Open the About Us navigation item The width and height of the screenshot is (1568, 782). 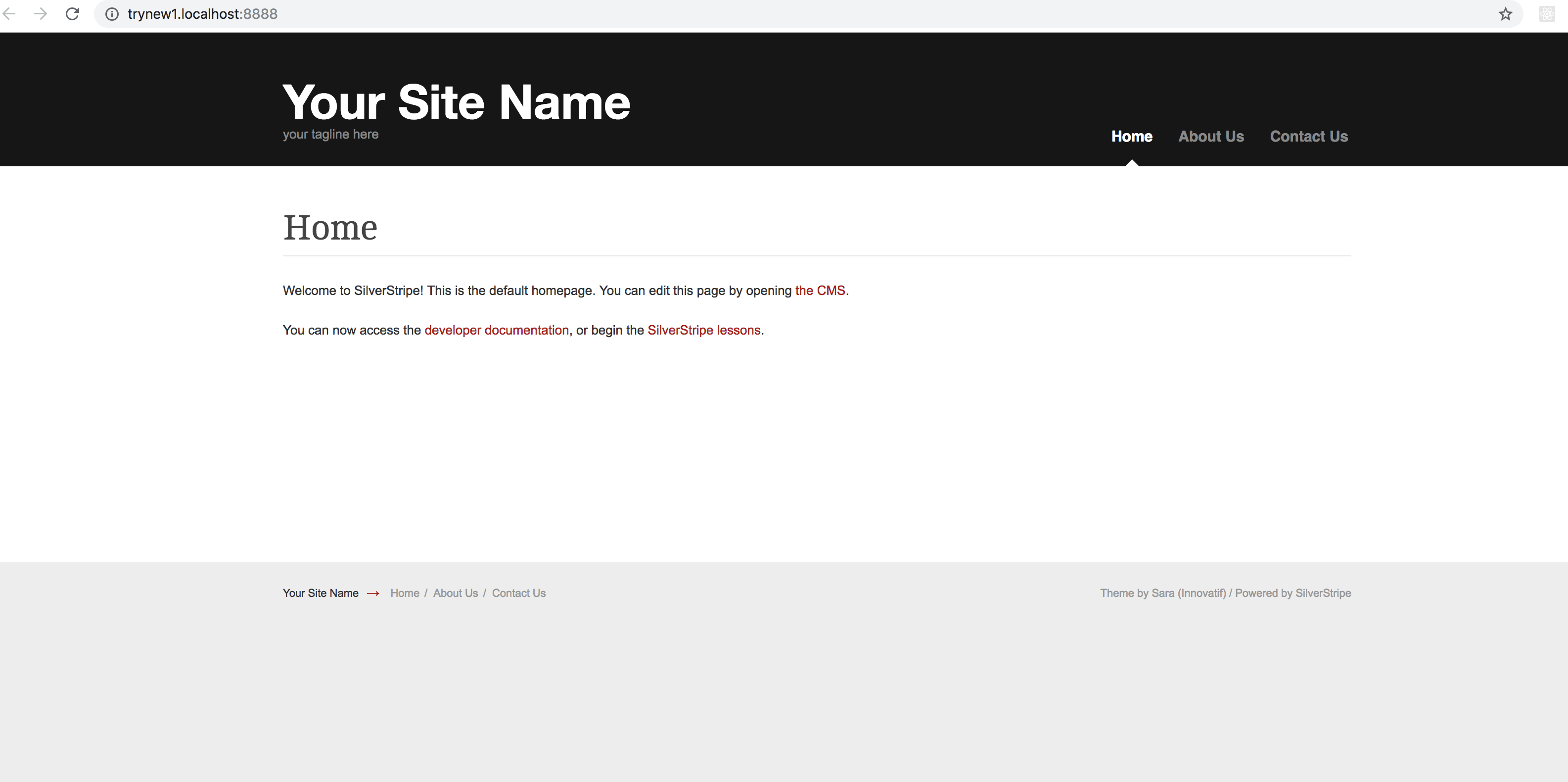click(1211, 137)
